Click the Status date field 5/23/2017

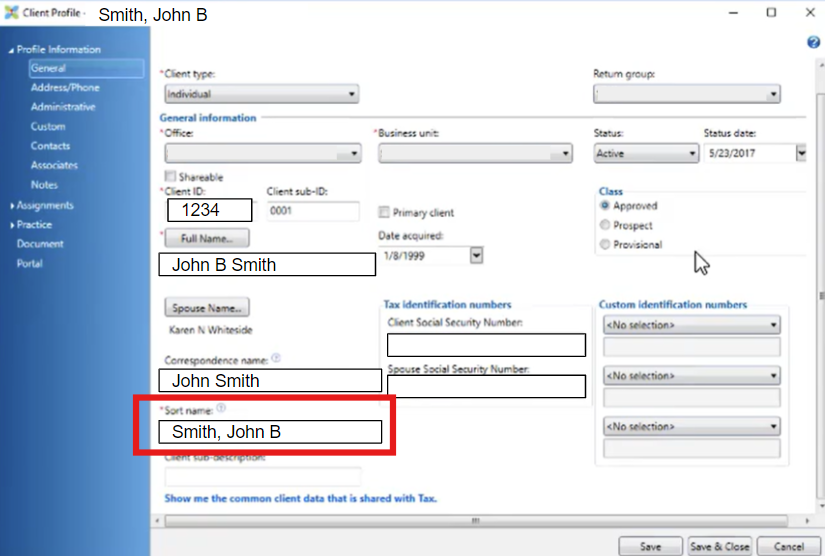[x=750, y=154]
